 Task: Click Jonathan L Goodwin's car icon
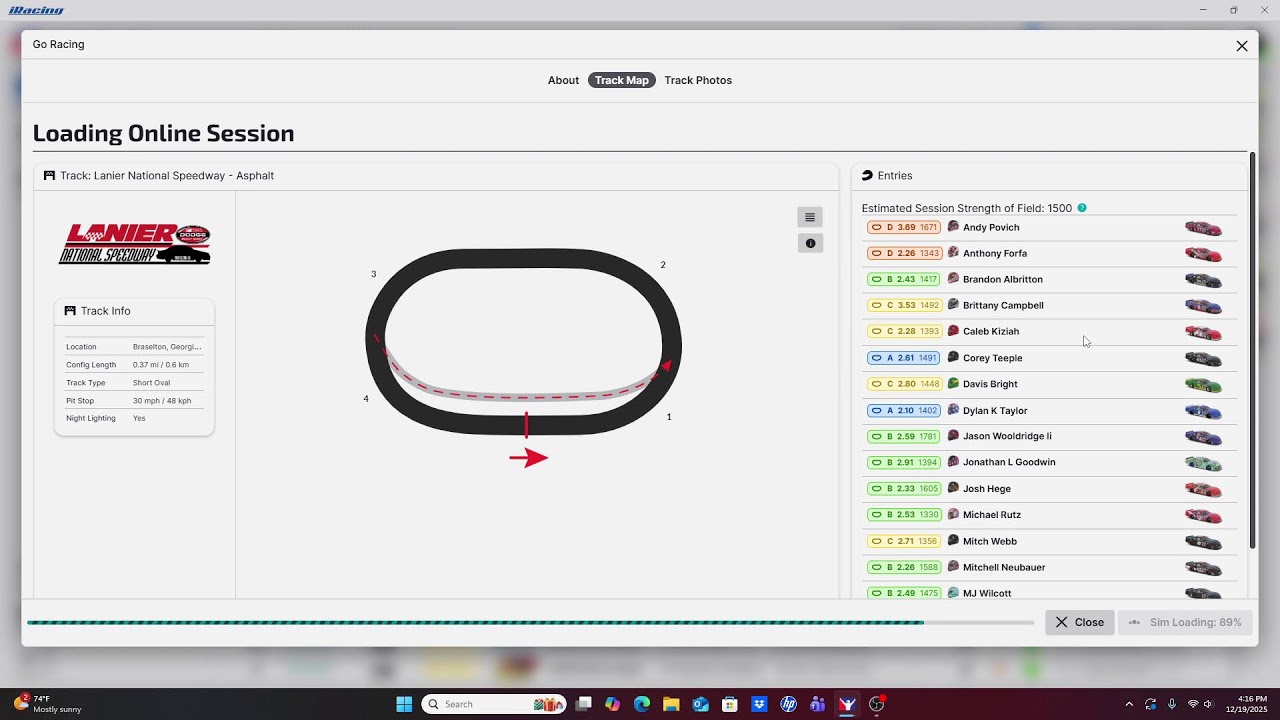pyautogui.click(x=1203, y=463)
